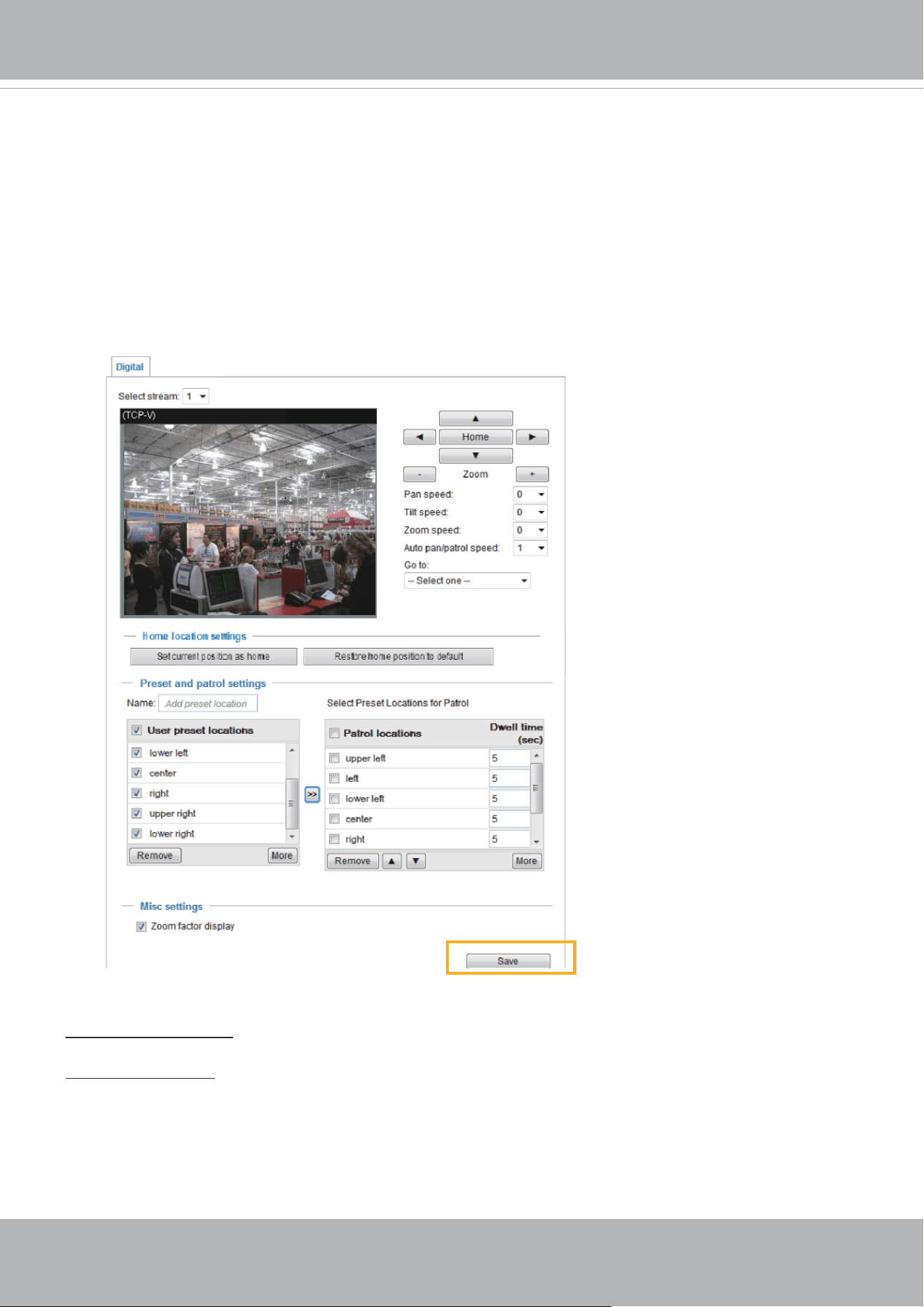924x1307 pixels.
Task: Open the Select stream dropdown
Action: [x=195, y=396]
